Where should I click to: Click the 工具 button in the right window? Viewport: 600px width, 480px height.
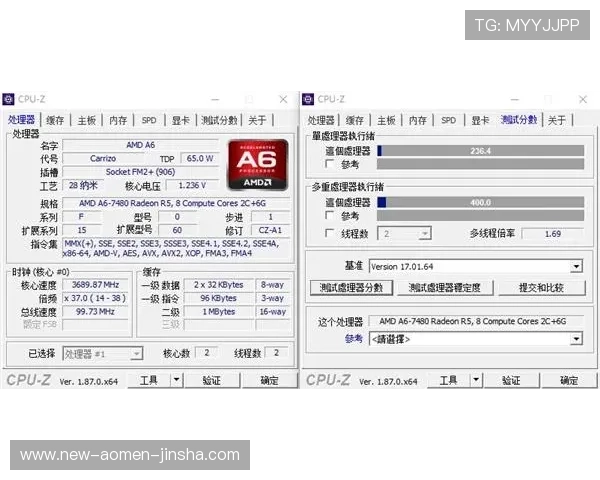(x=448, y=380)
